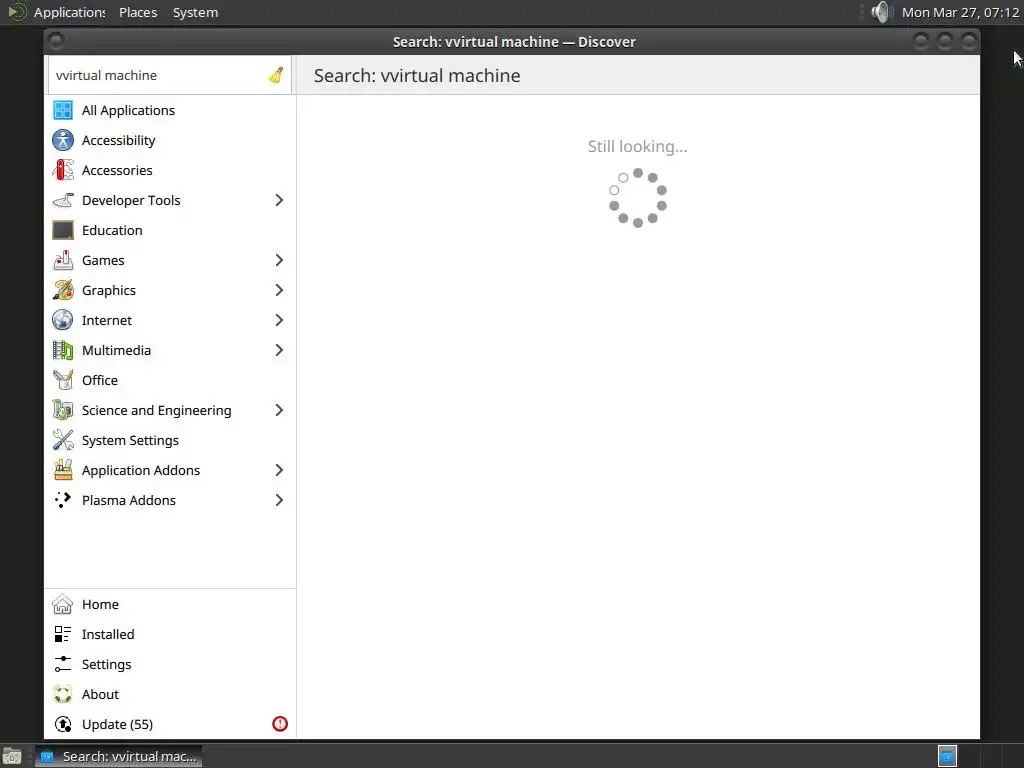The image size is (1024, 768).
Task: Click the Accessories pocket-knife icon
Action: [x=63, y=170]
